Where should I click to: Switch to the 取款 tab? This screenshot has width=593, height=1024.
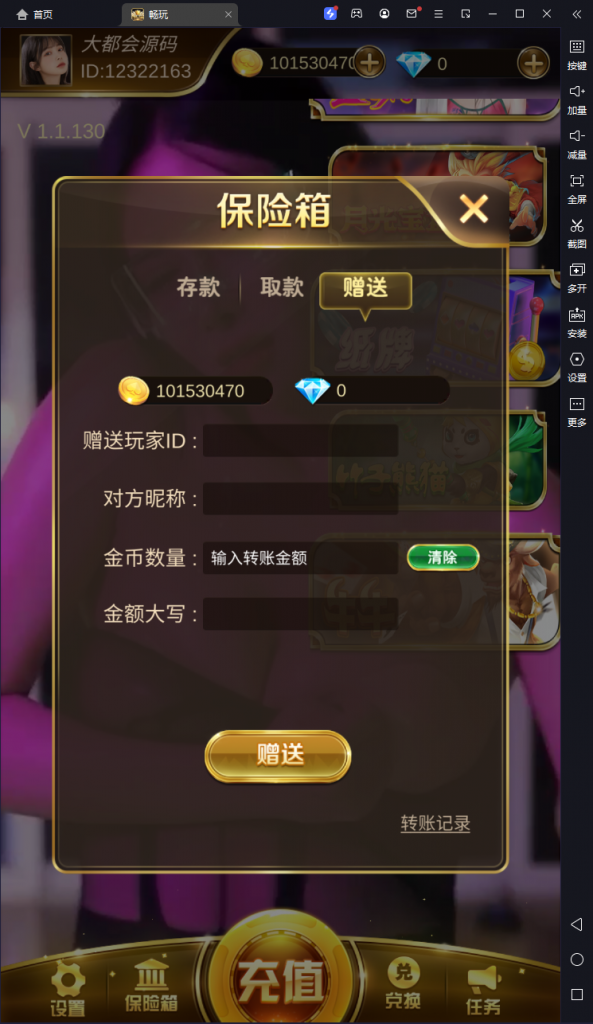282,287
